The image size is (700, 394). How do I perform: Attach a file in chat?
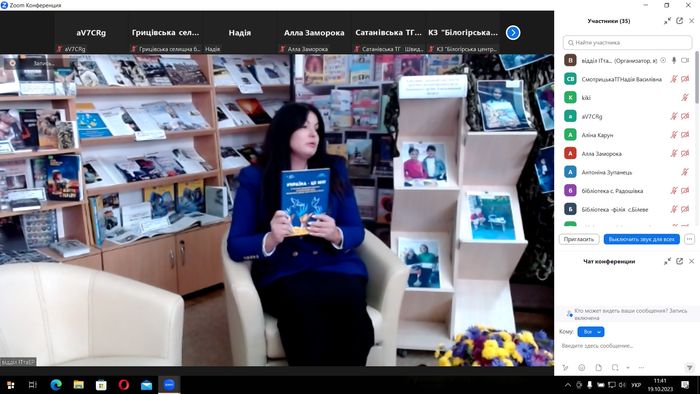[598, 368]
